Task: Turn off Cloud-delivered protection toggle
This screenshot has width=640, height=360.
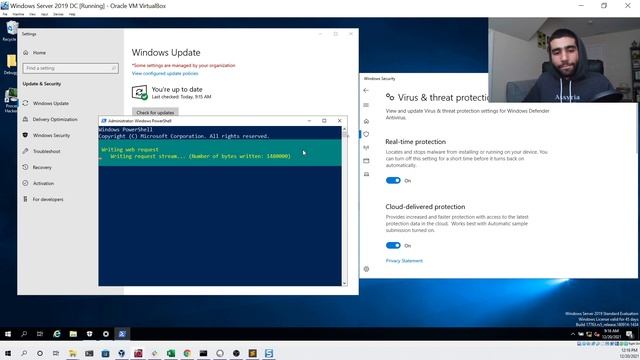Action: (393, 245)
